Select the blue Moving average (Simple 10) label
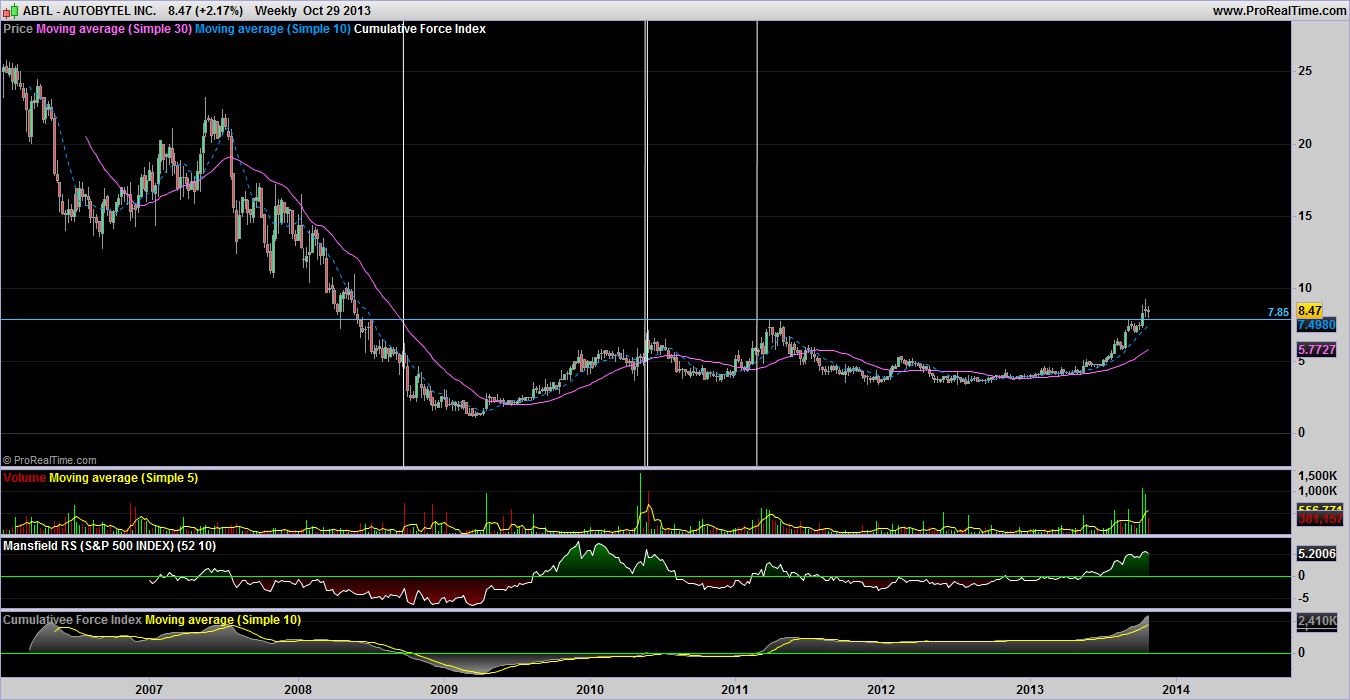Image resolution: width=1350 pixels, height=700 pixels. 272,29
